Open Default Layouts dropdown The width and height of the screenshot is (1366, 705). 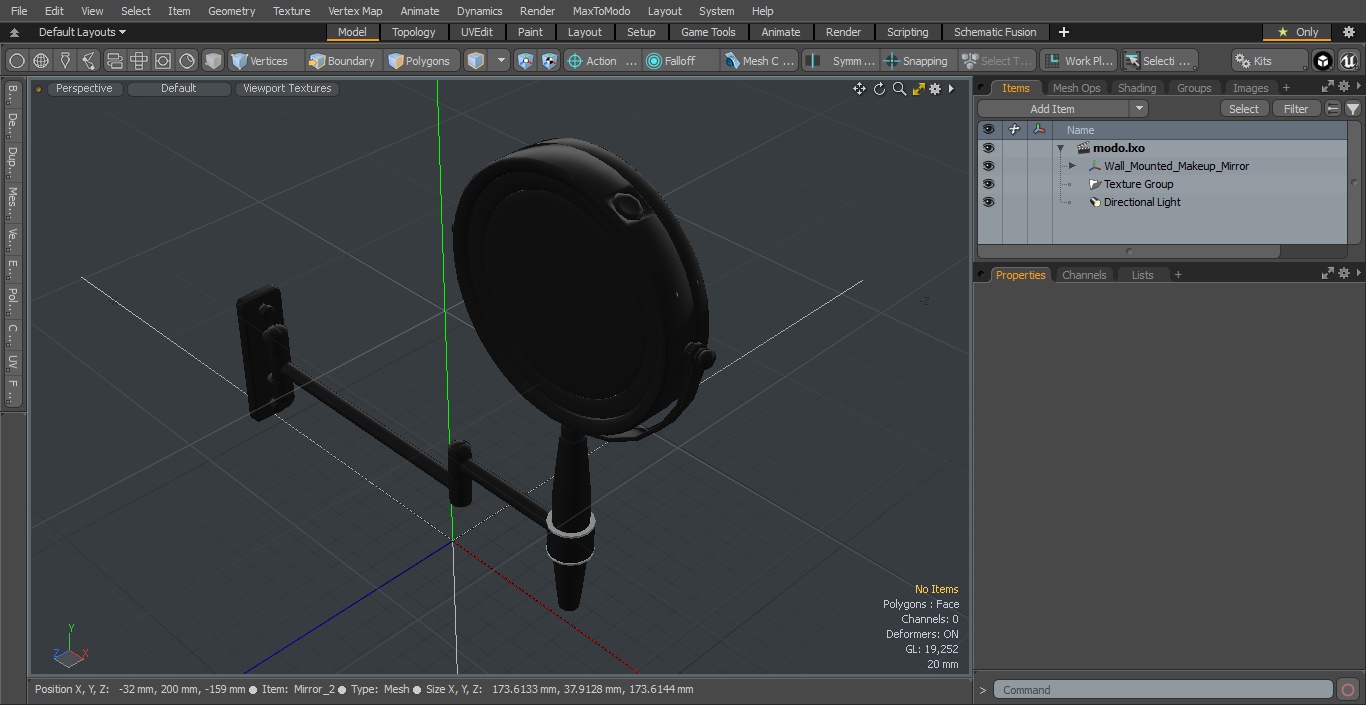click(82, 32)
